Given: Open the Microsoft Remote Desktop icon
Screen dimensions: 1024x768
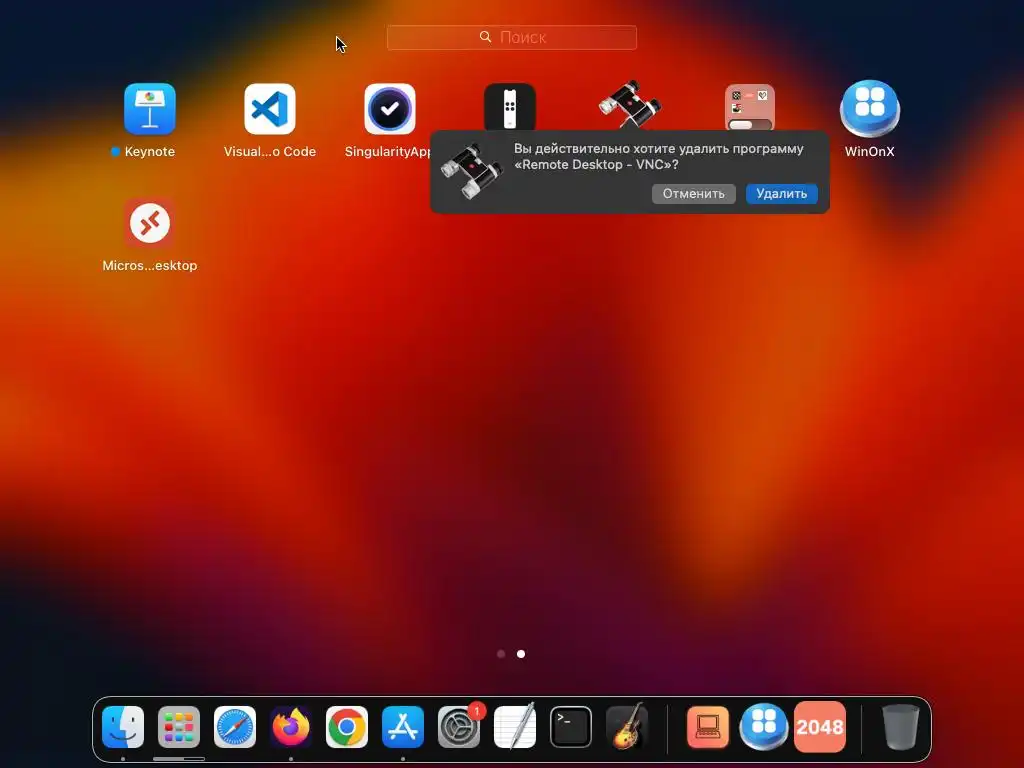Looking at the screenshot, I should (x=150, y=223).
